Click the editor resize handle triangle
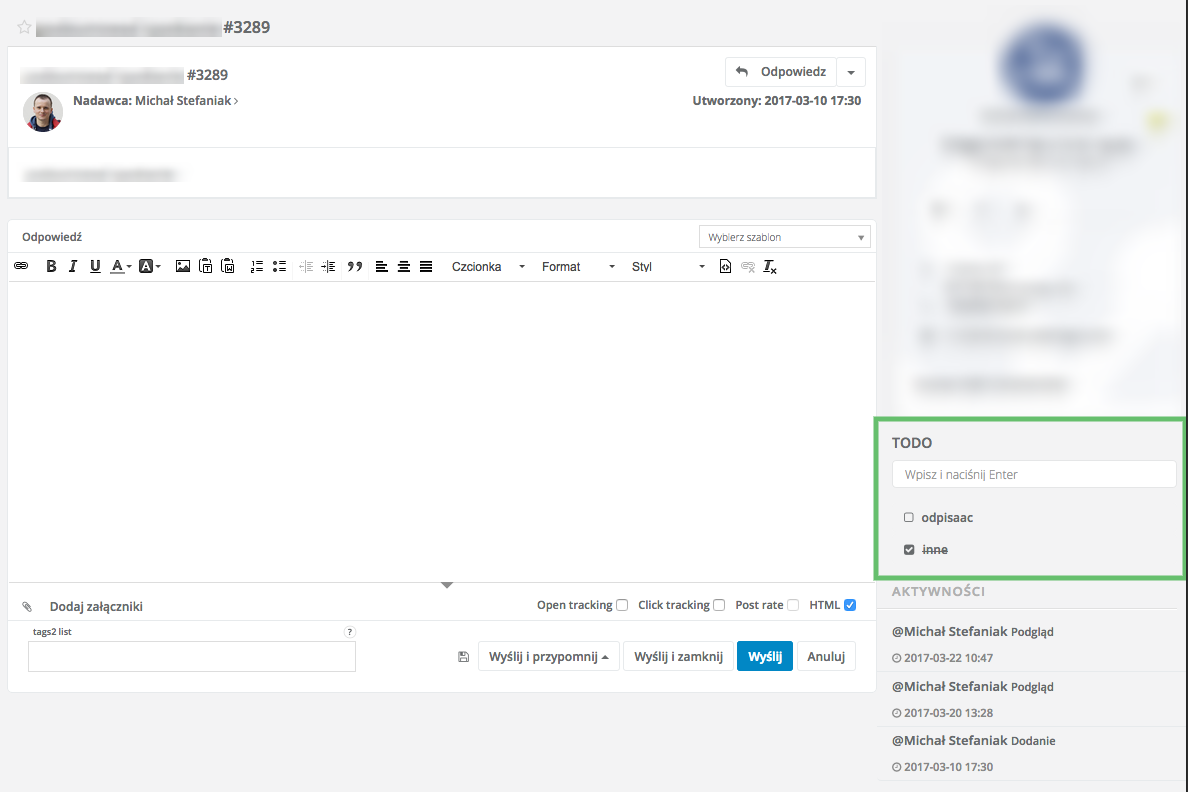Viewport: 1188px width, 792px height. tap(447, 585)
